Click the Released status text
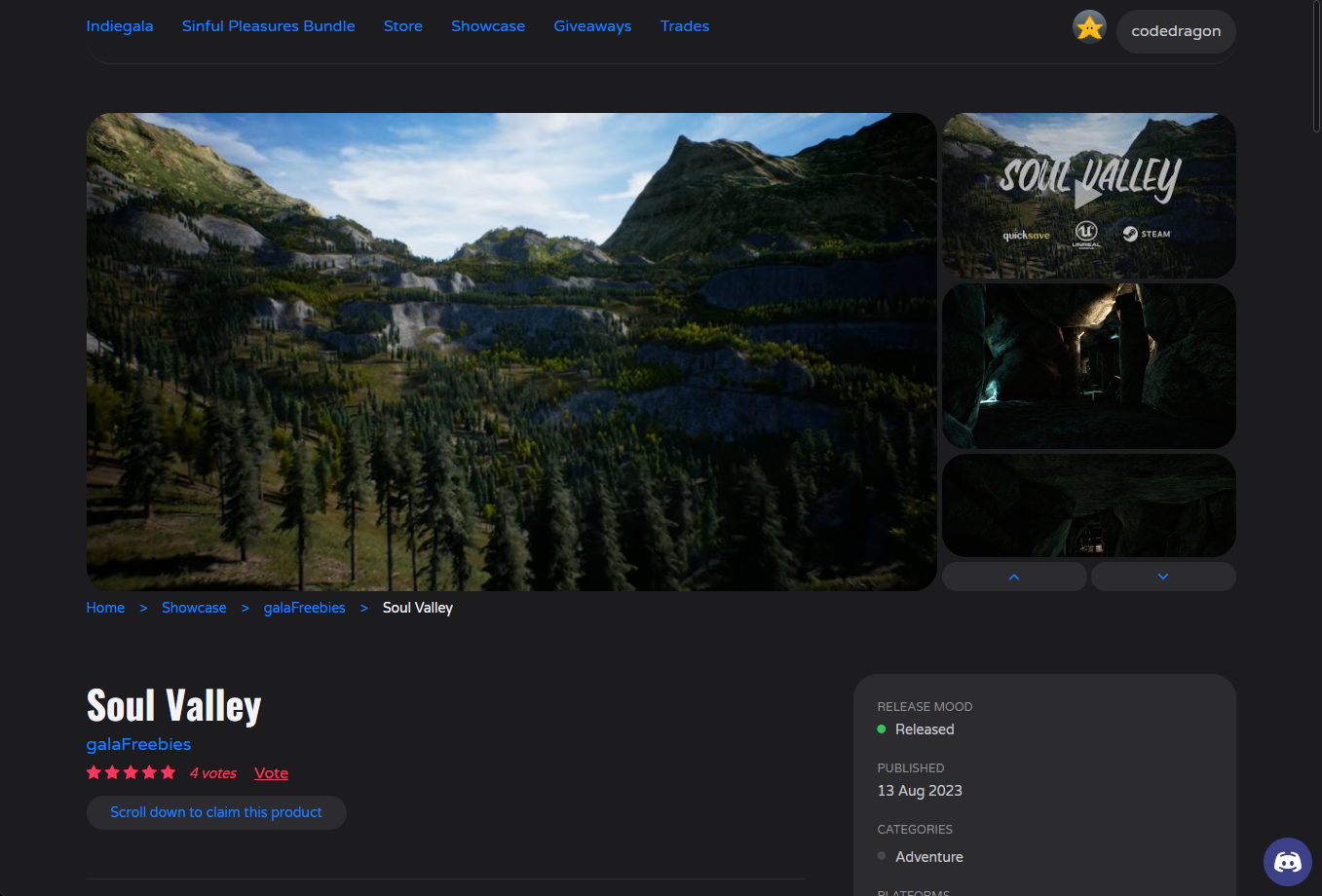The image size is (1322, 896). click(x=925, y=729)
